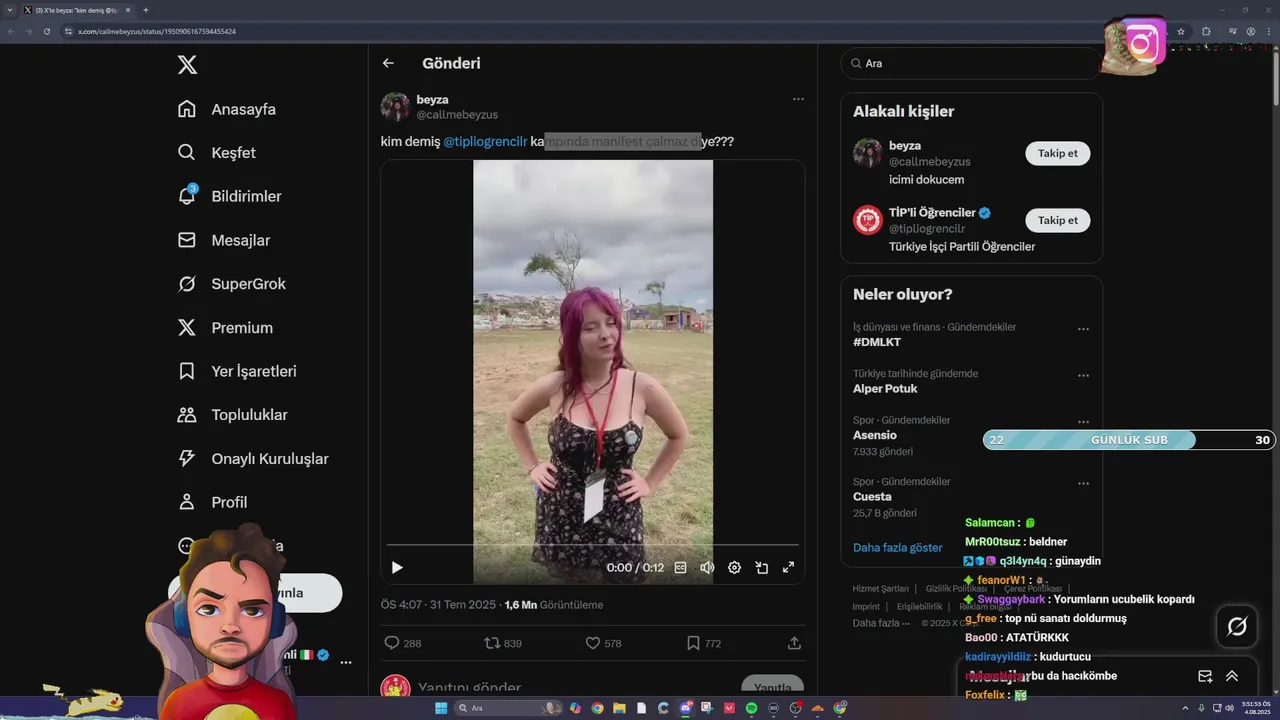Open the Grok floating button

1237,627
